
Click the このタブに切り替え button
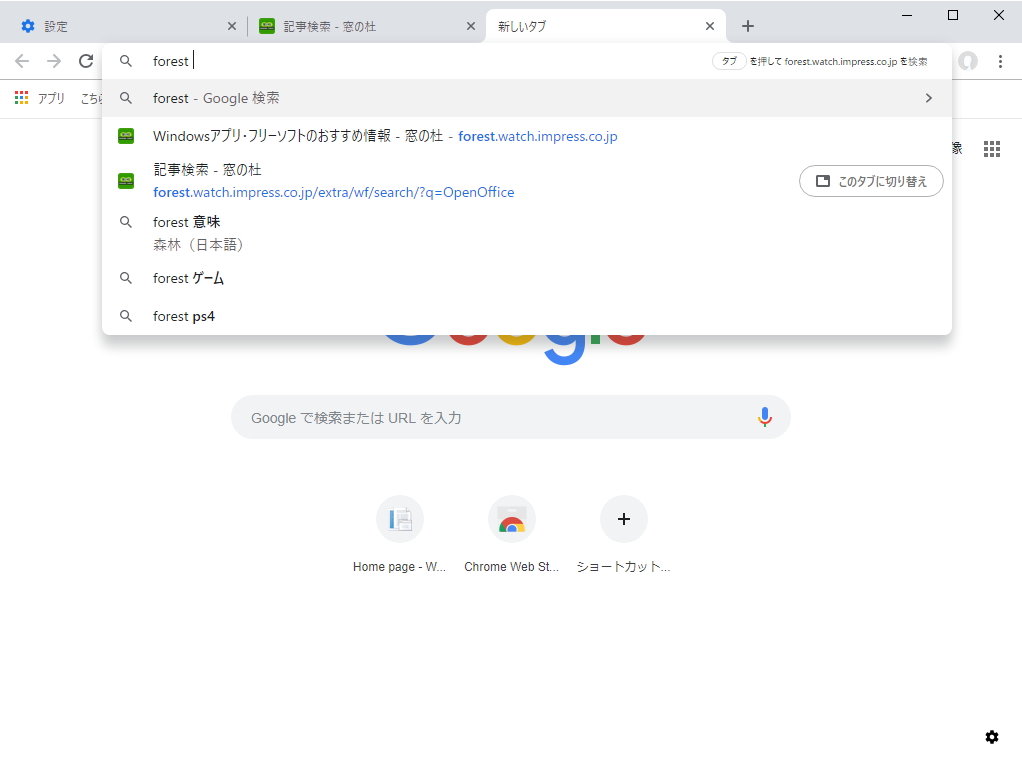870,181
